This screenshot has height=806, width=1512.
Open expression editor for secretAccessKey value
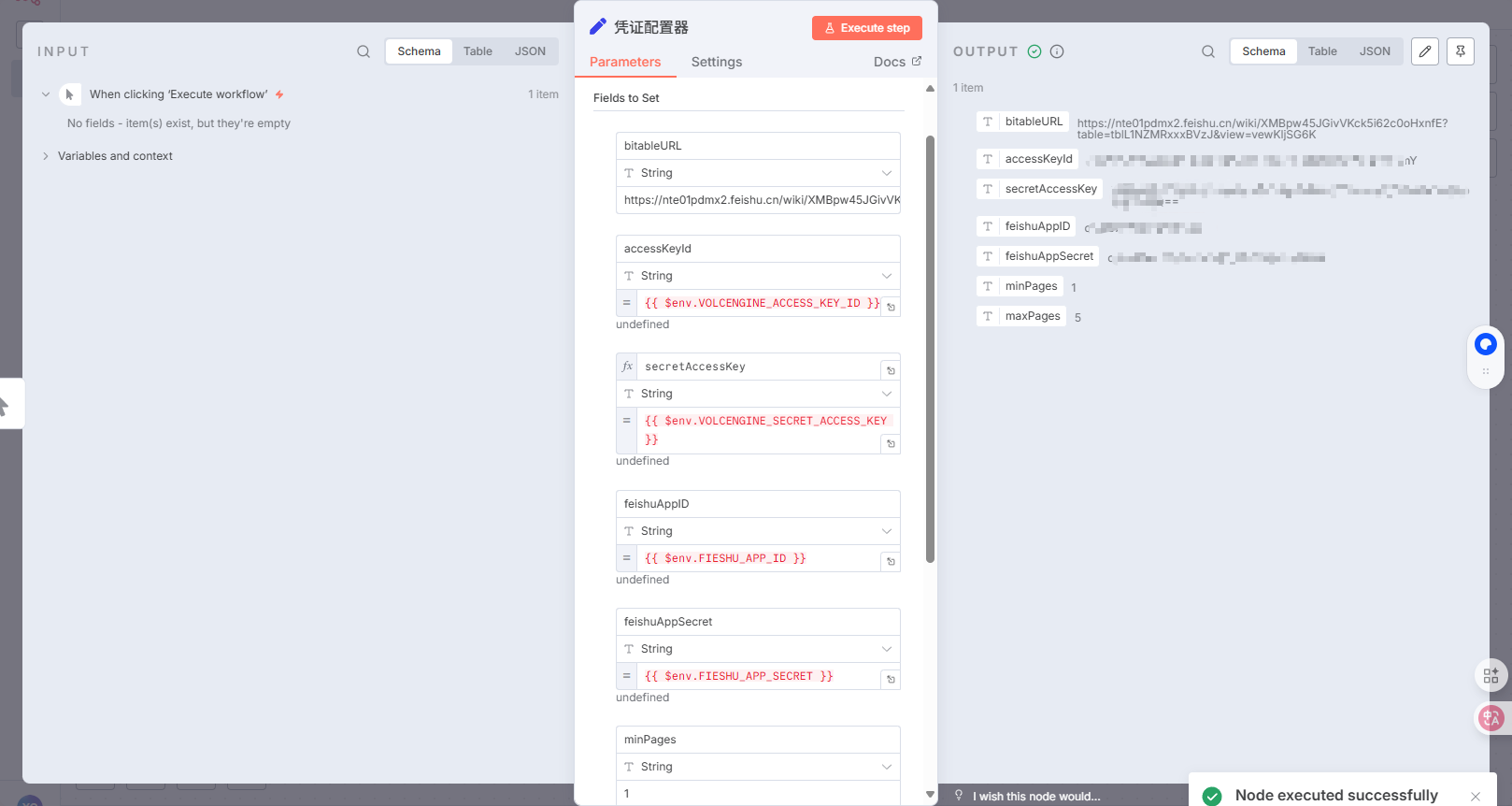(x=892, y=444)
